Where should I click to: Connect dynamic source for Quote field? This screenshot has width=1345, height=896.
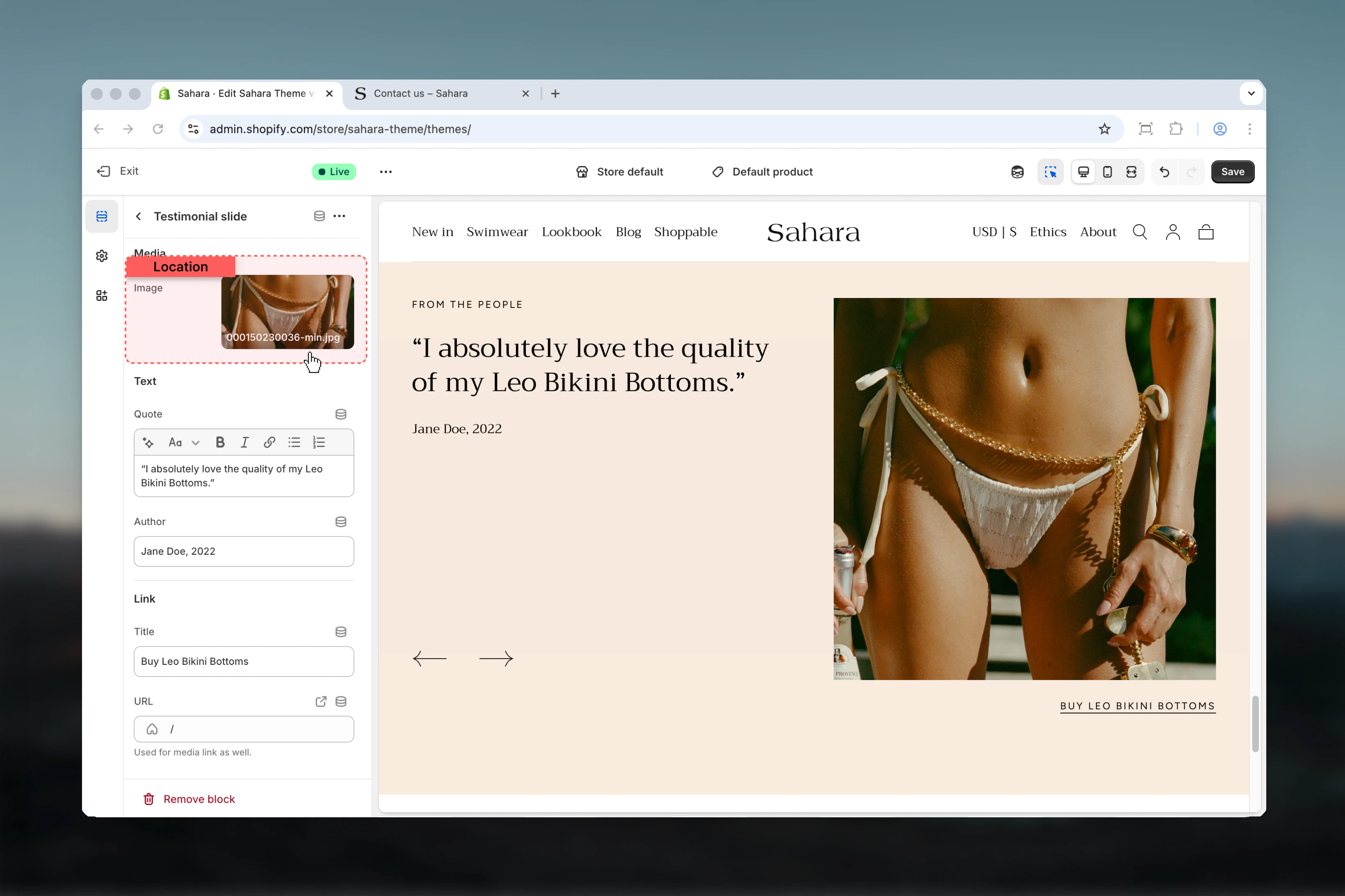coord(341,414)
